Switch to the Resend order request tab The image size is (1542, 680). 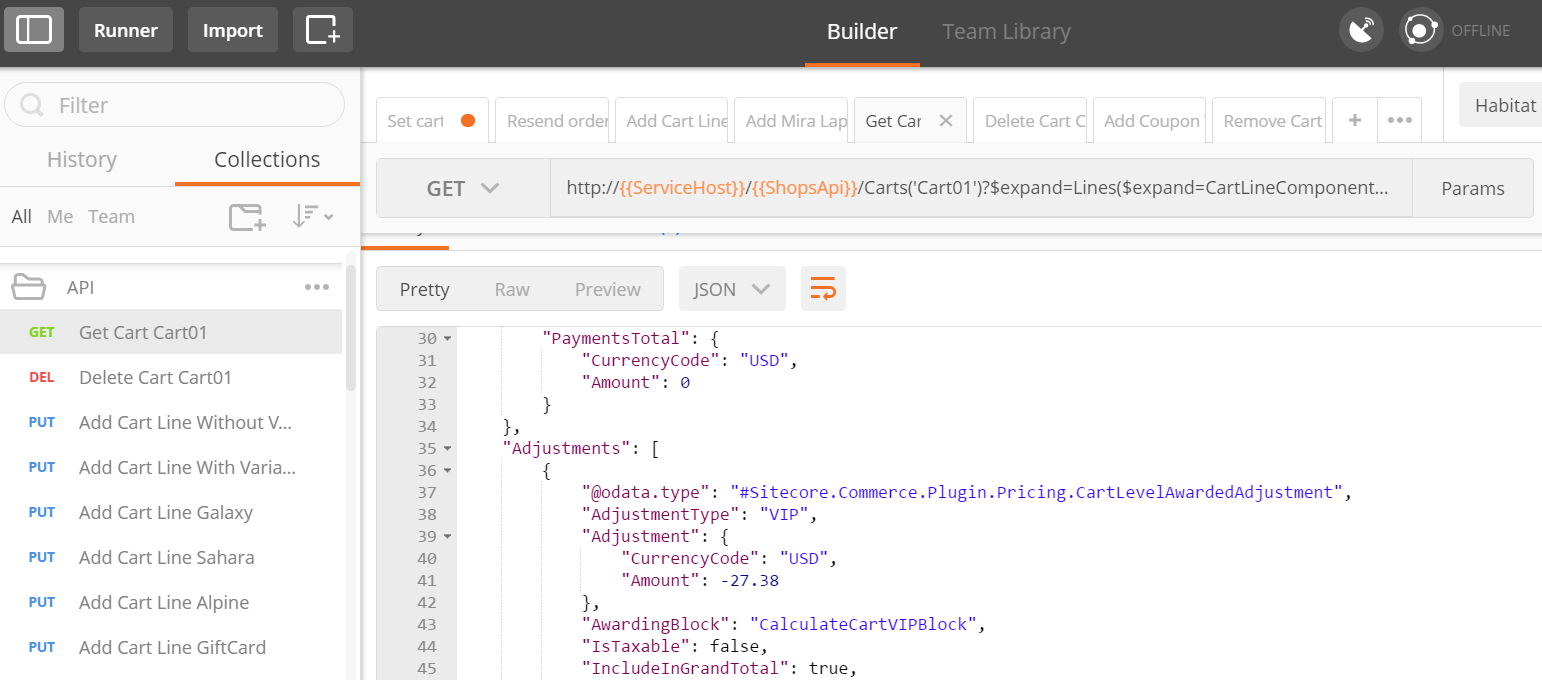click(x=553, y=120)
